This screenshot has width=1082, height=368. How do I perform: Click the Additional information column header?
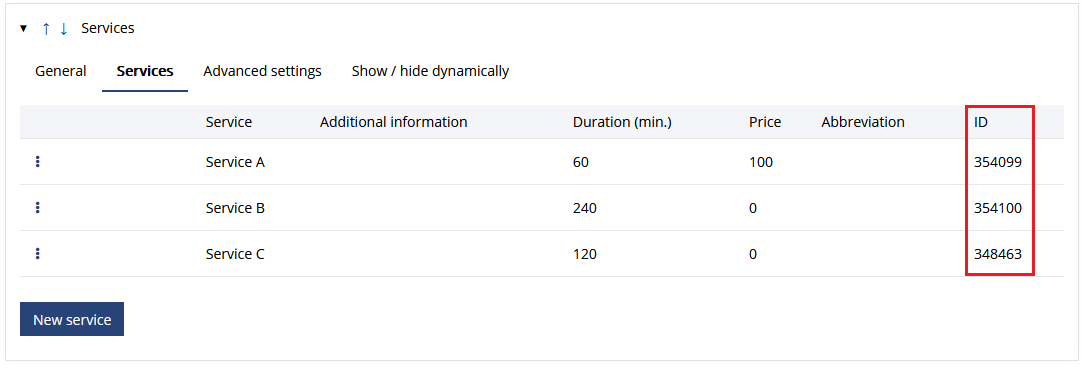393,122
